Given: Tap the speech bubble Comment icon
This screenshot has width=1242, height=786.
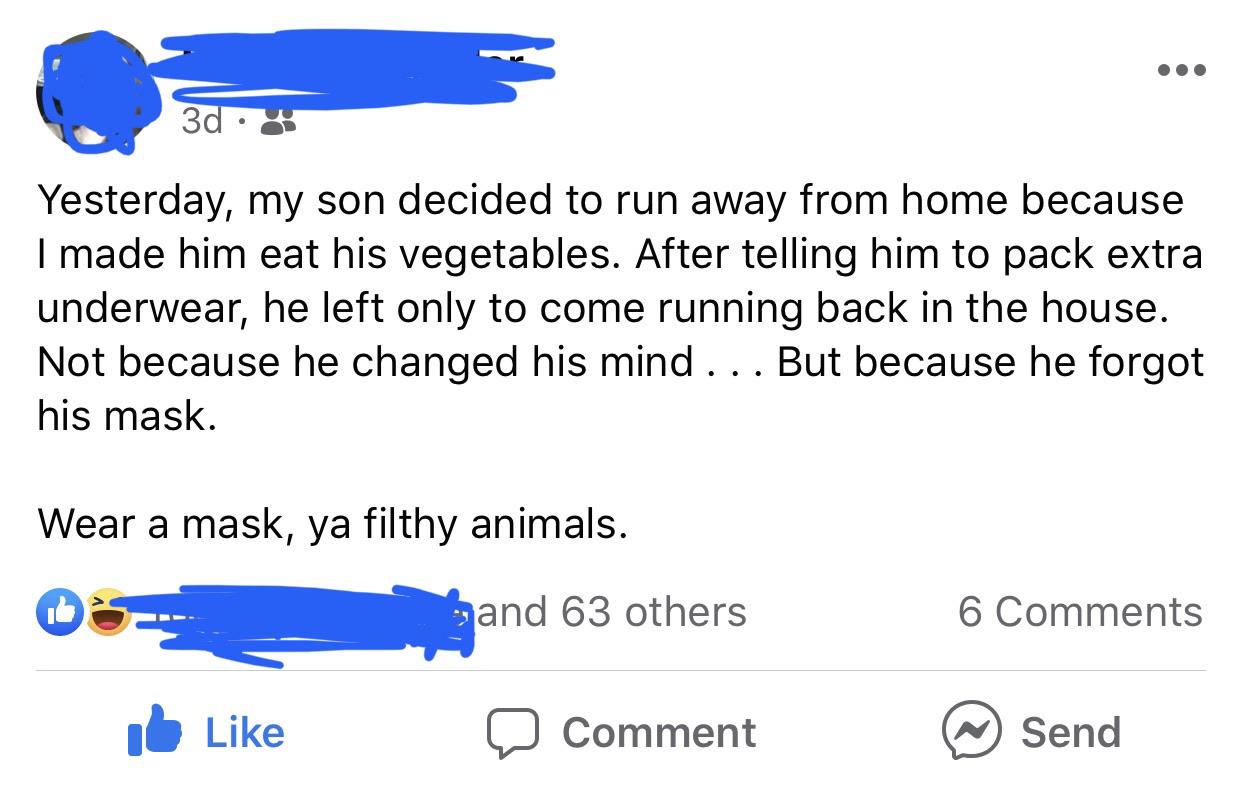Looking at the screenshot, I should click(x=513, y=733).
